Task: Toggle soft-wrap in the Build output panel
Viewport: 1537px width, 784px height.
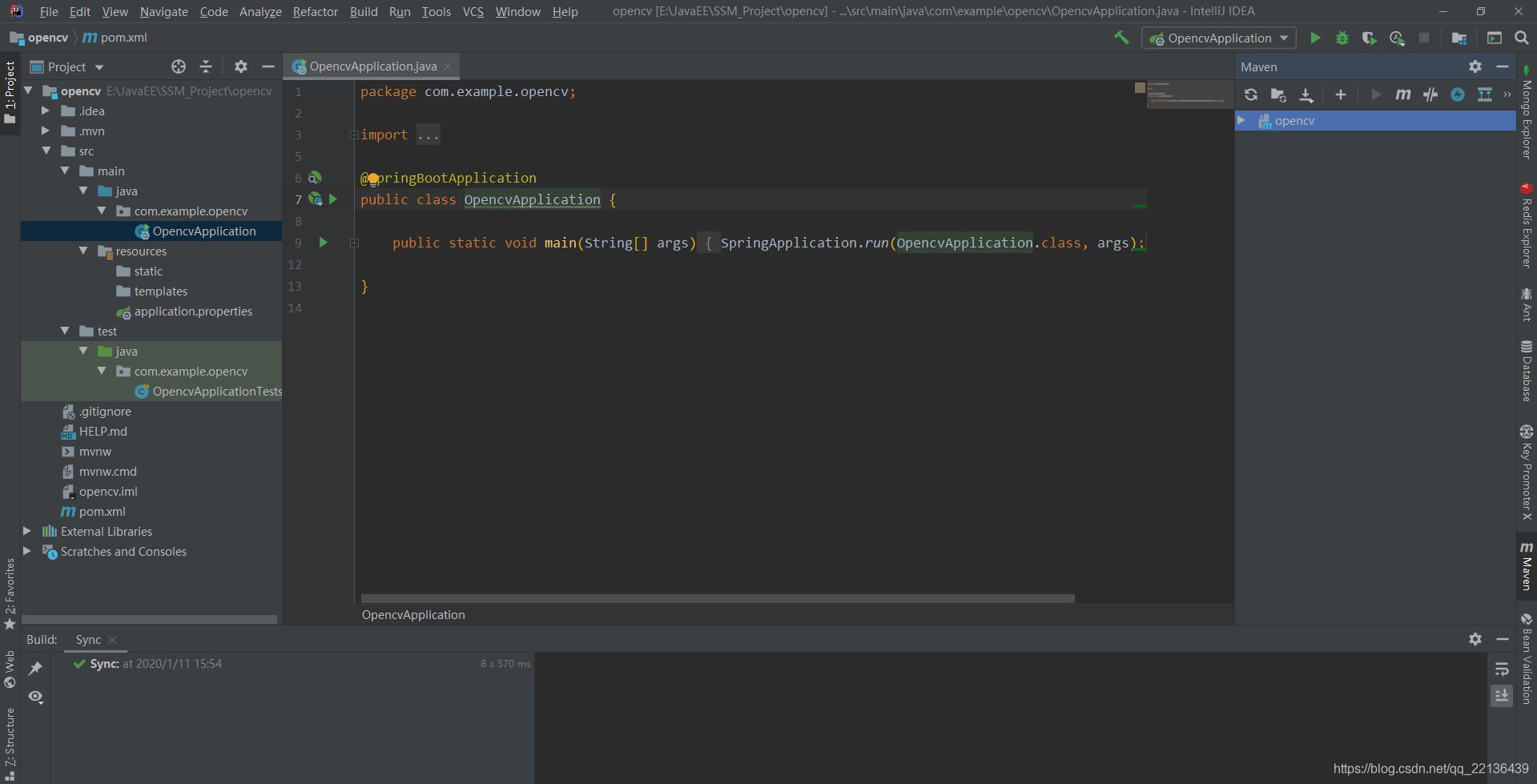Action: click(x=1502, y=669)
